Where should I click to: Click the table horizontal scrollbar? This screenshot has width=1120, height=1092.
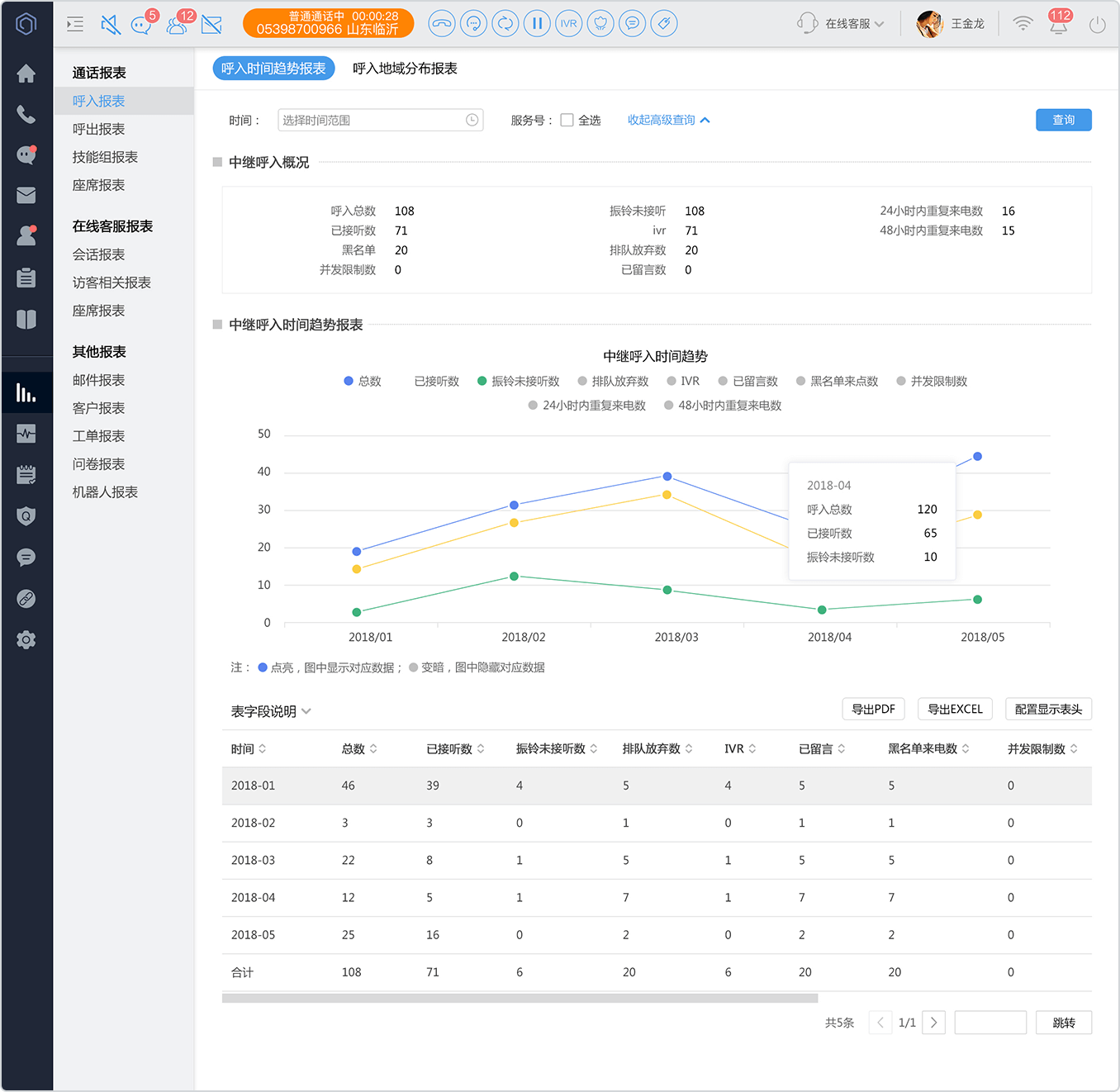click(520, 999)
